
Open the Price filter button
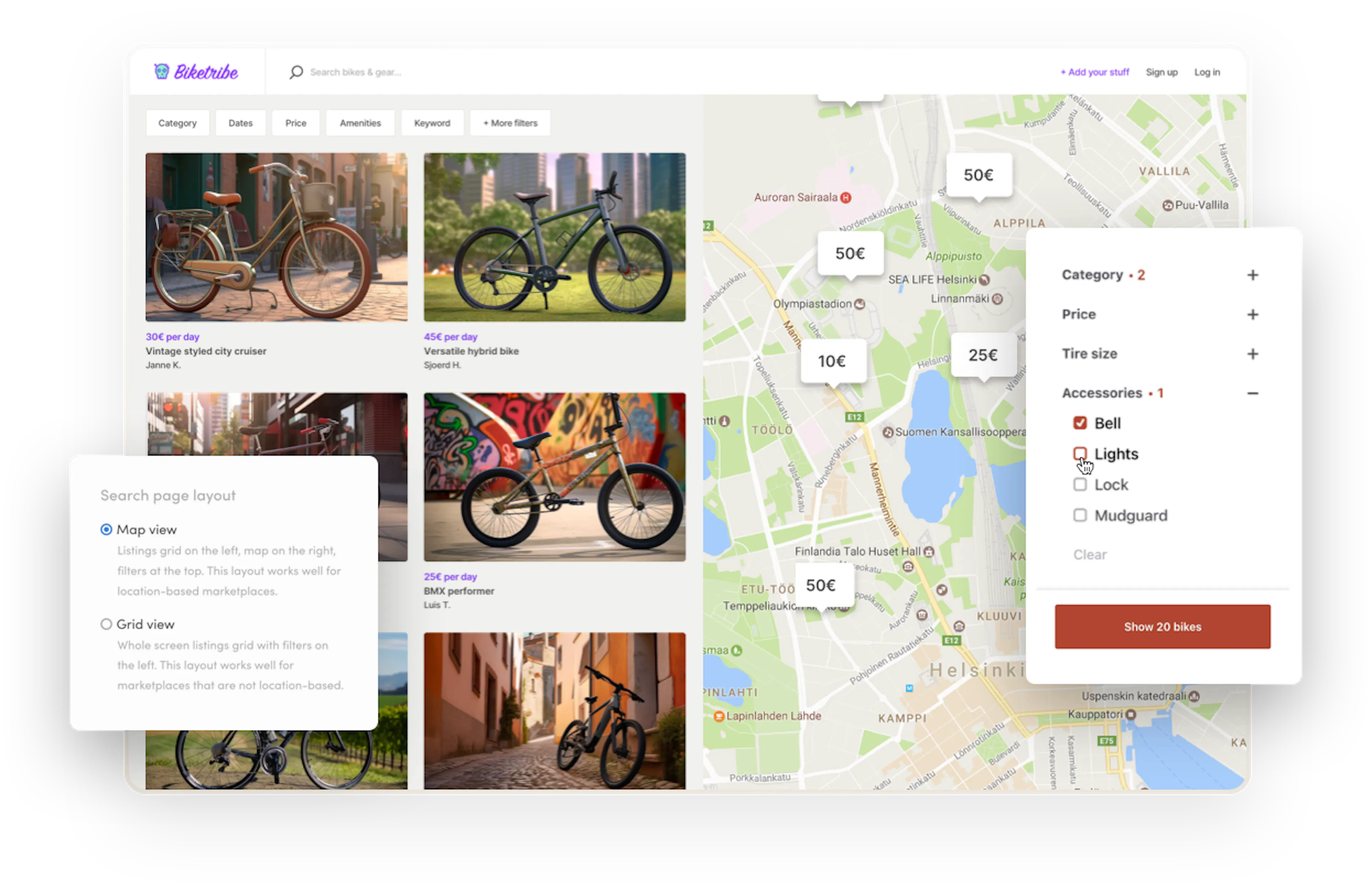296,123
